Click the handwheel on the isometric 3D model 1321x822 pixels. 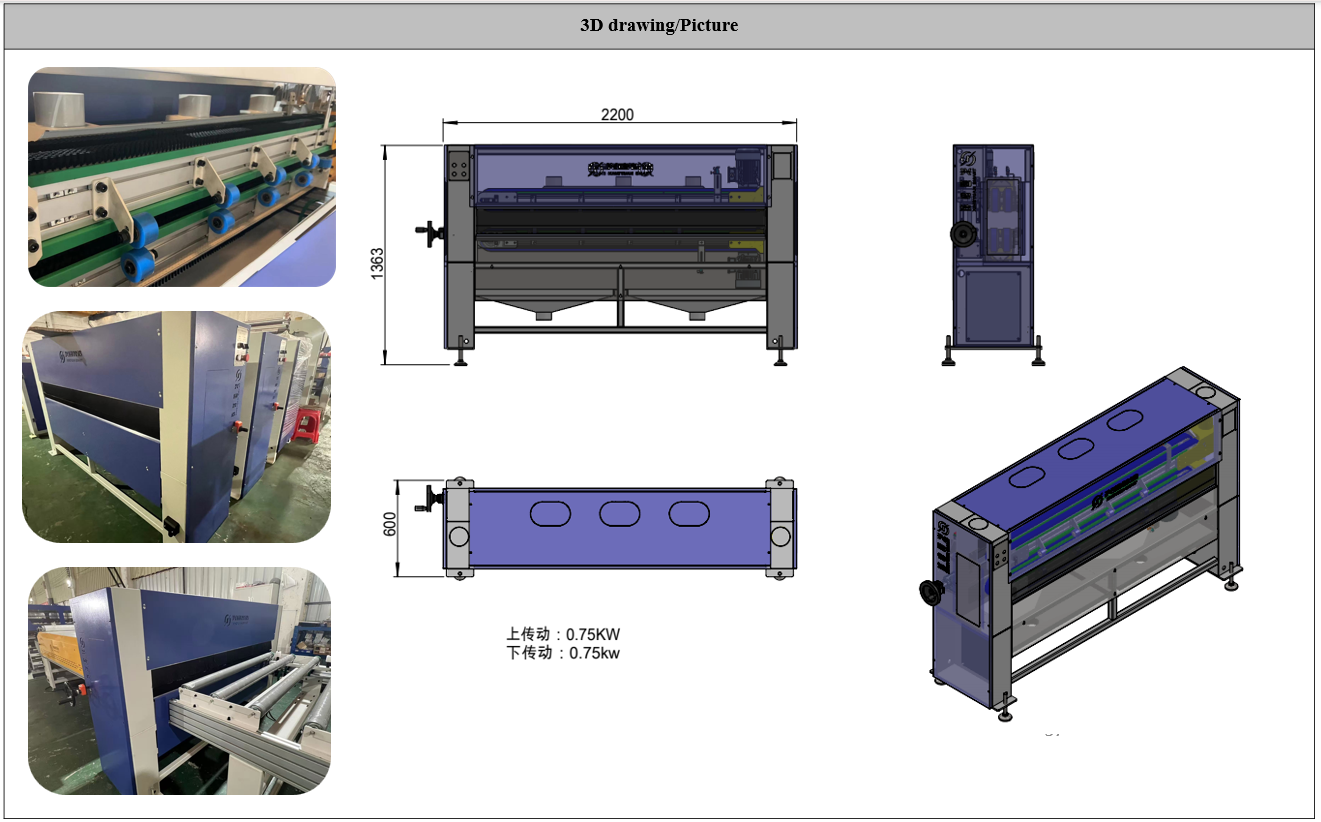click(x=931, y=592)
